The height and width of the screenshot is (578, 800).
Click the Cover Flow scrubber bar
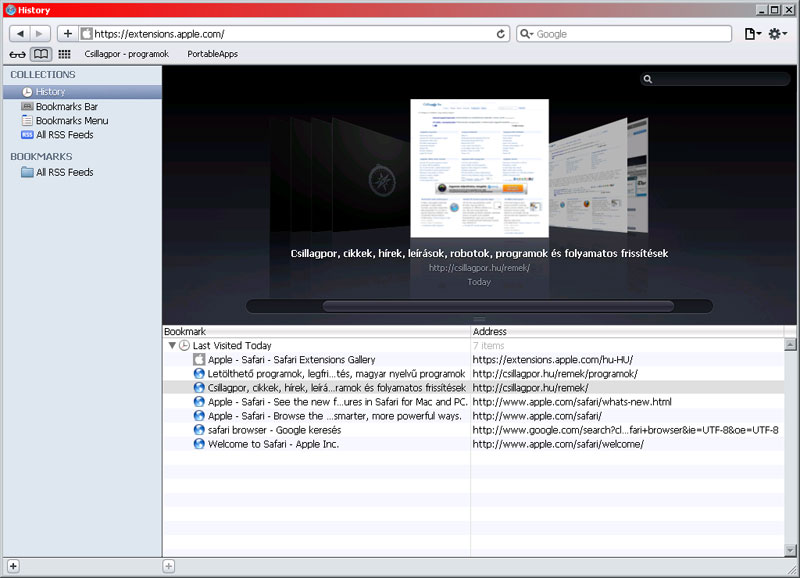click(x=498, y=306)
